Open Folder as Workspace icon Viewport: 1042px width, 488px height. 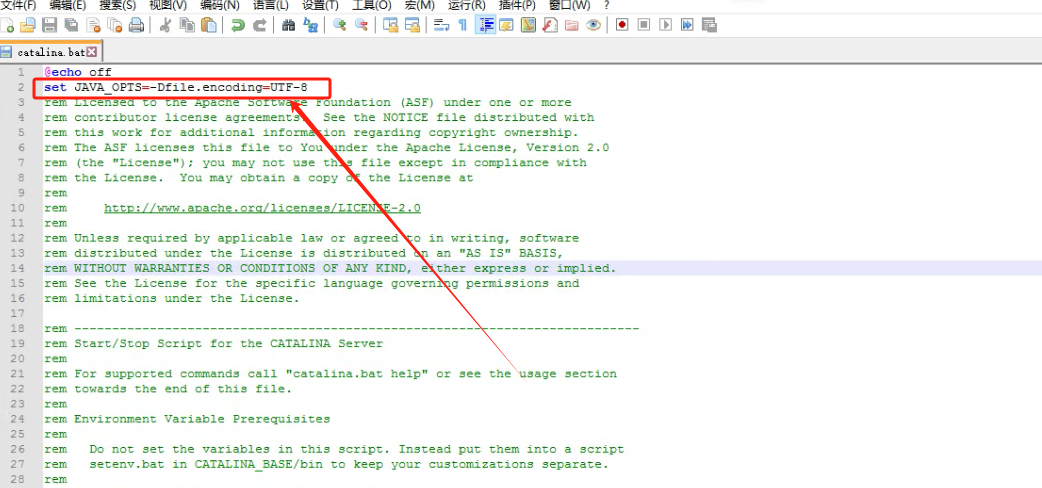point(572,25)
